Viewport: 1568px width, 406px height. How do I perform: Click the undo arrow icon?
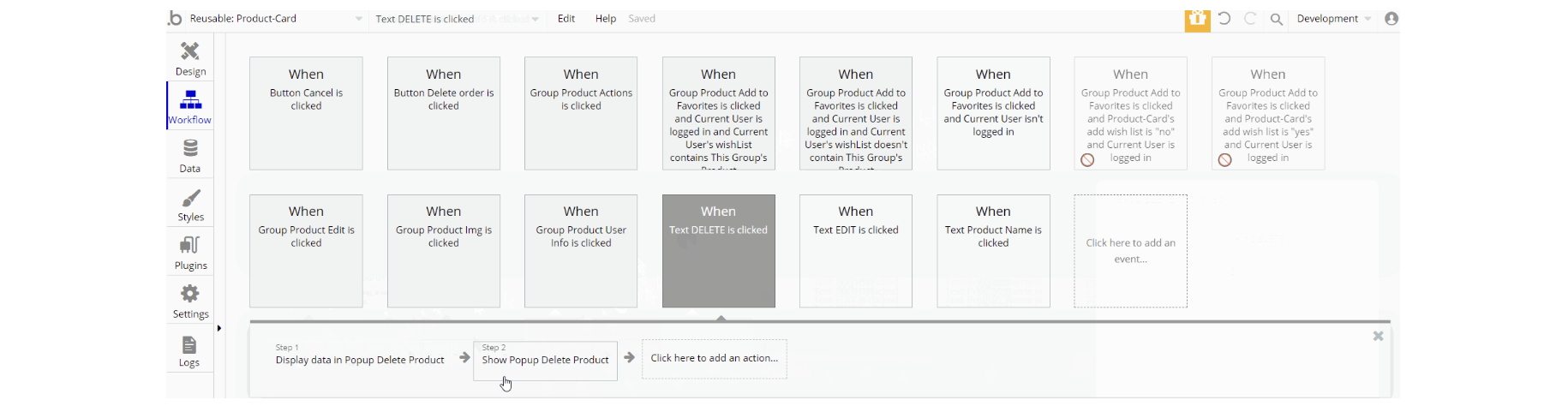tap(1224, 19)
